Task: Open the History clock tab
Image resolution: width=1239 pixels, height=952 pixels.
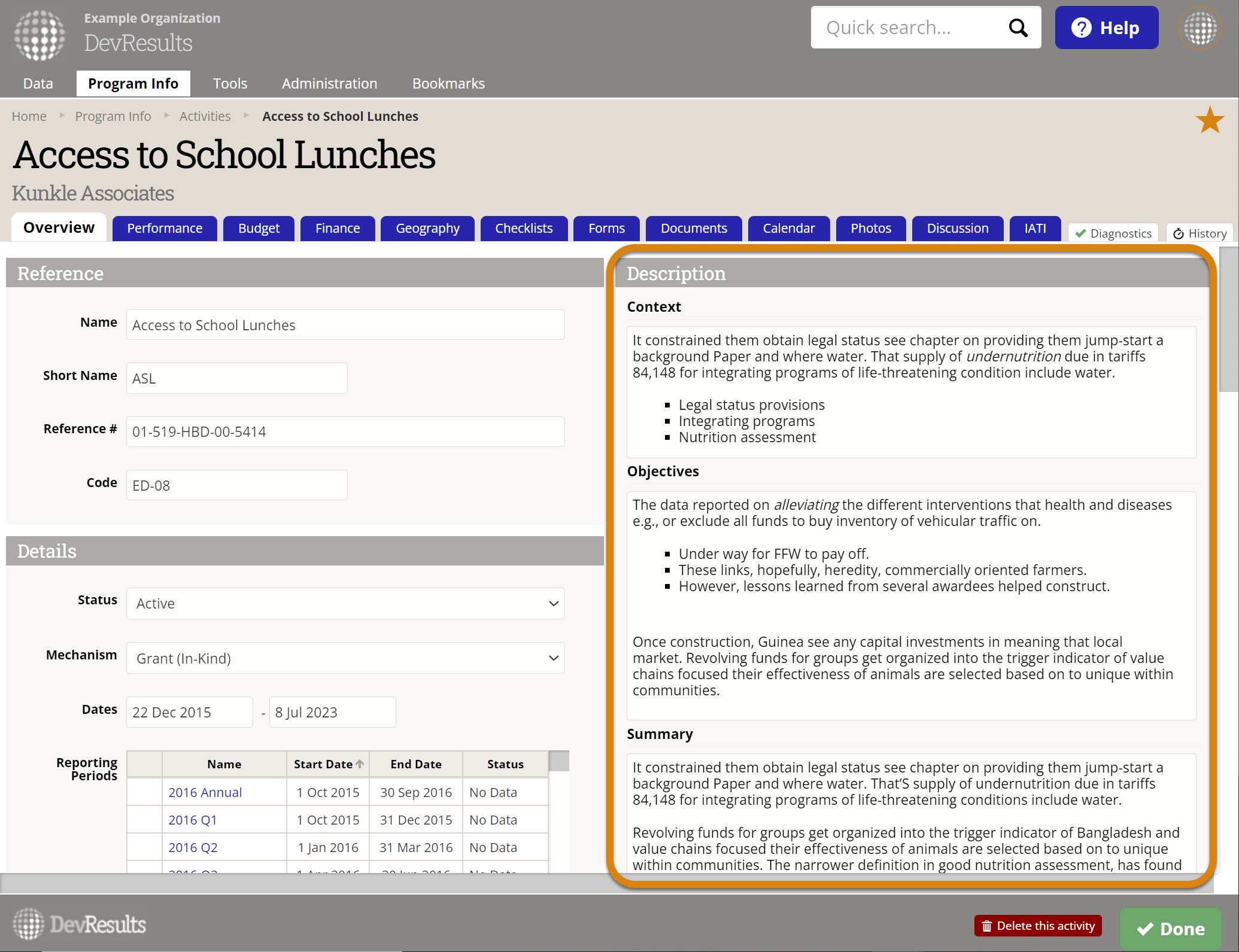Action: coord(1199,233)
